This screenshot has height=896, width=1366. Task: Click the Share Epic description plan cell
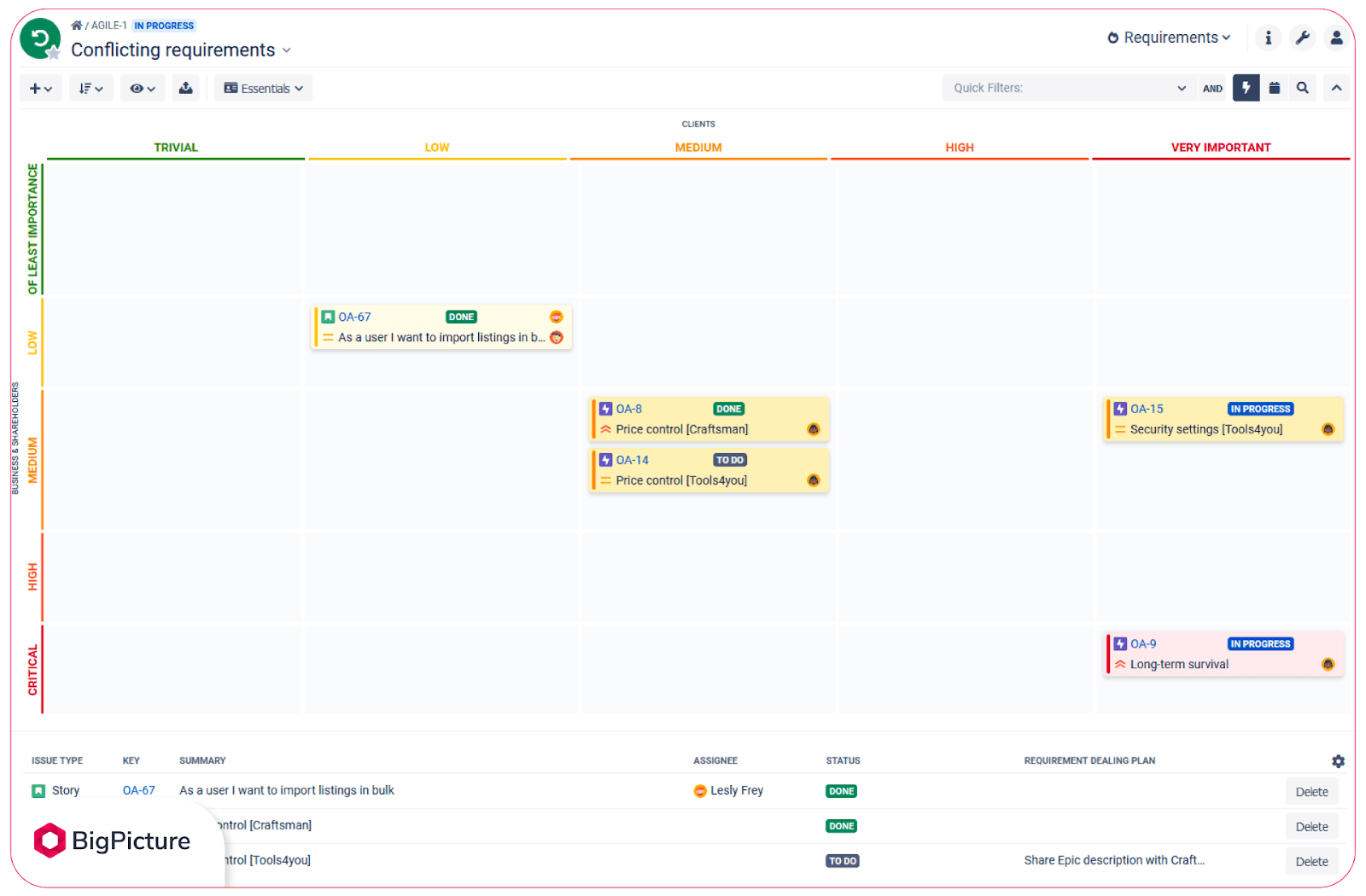pos(1114,860)
